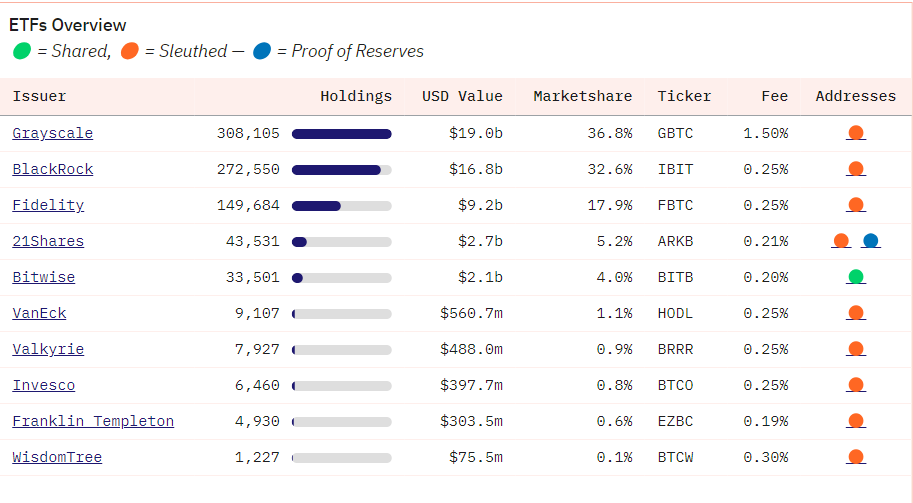Click Fidelity's orange address dot
913x503 pixels.
point(855,205)
